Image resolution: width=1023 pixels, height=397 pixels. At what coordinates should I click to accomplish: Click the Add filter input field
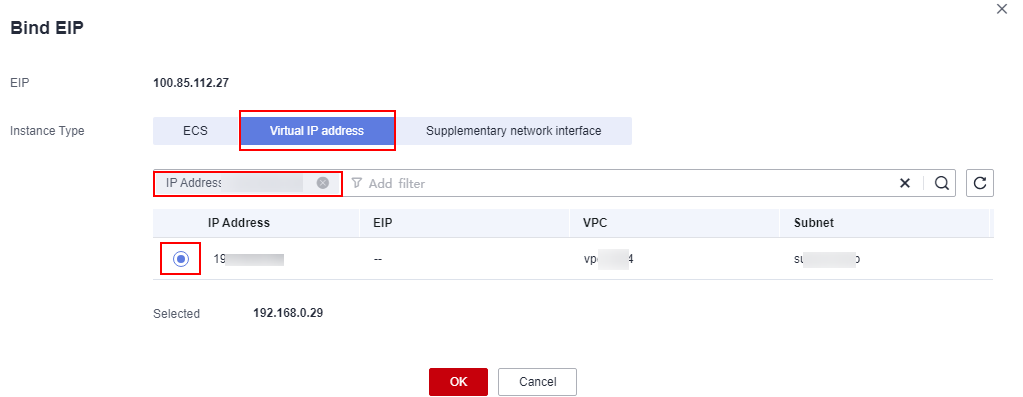(620, 183)
